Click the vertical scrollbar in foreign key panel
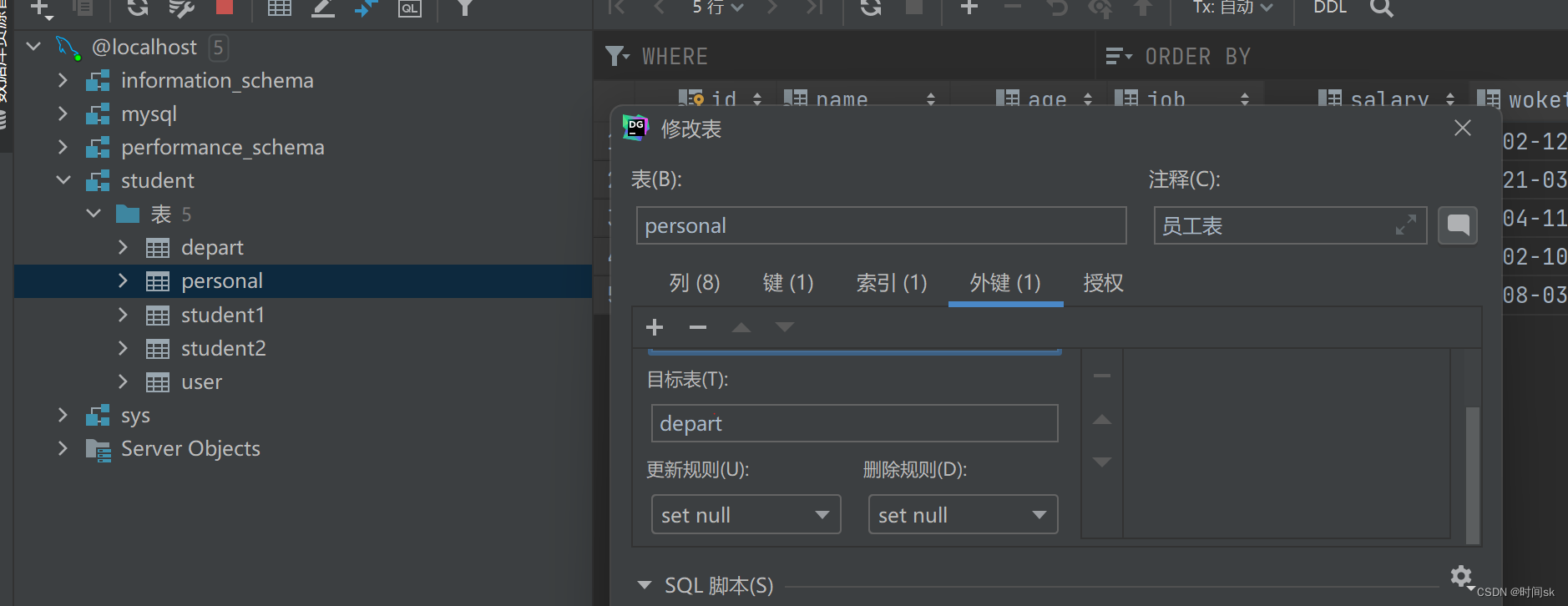Viewport: 1568px width, 606px height. [x=1473, y=475]
